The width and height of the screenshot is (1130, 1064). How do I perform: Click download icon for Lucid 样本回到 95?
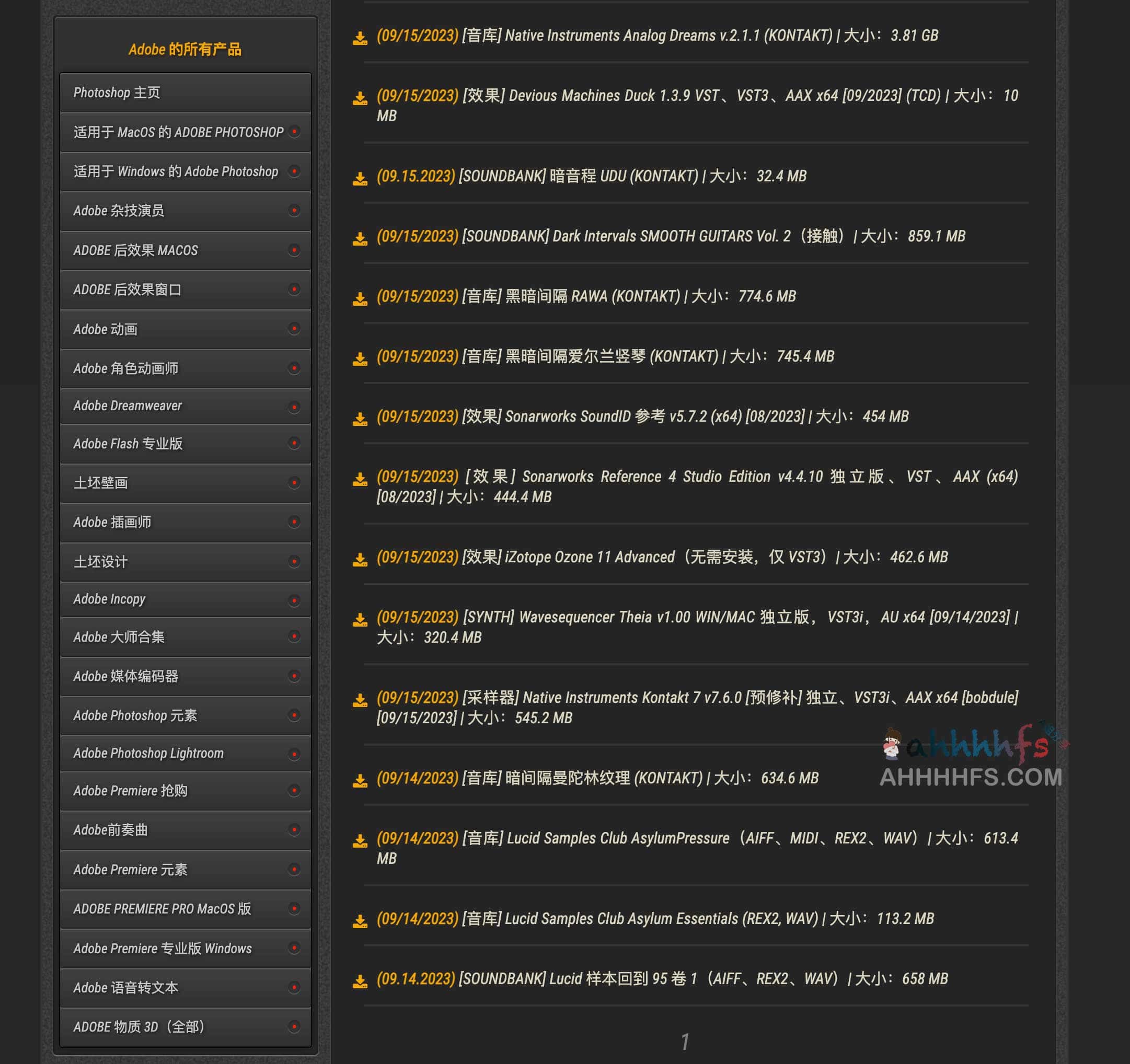pyautogui.click(x=360, y=981)
